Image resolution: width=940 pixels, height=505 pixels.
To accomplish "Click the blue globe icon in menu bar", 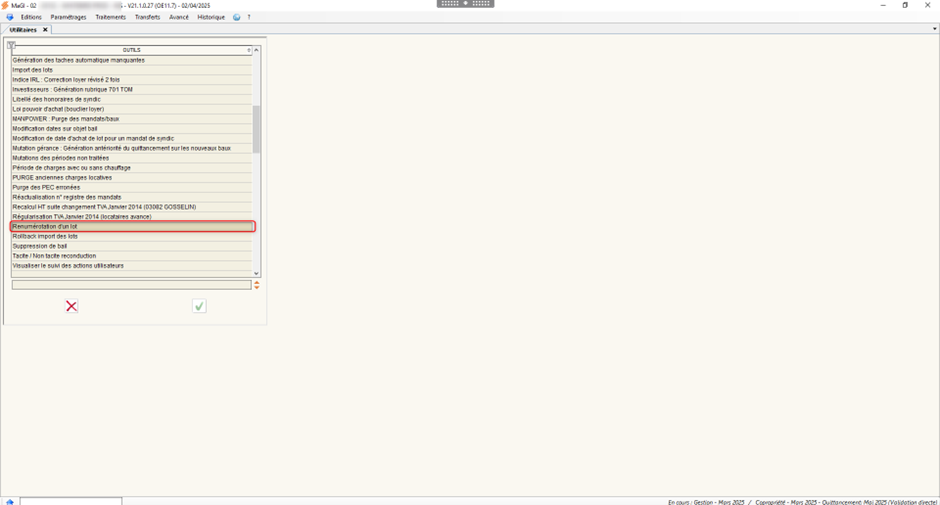I will pyautogui.click(x=236, y=17).
